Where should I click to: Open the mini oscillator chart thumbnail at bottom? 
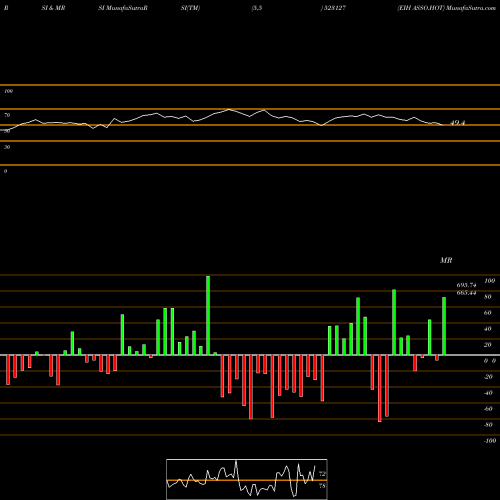click(x=247, y=479)
